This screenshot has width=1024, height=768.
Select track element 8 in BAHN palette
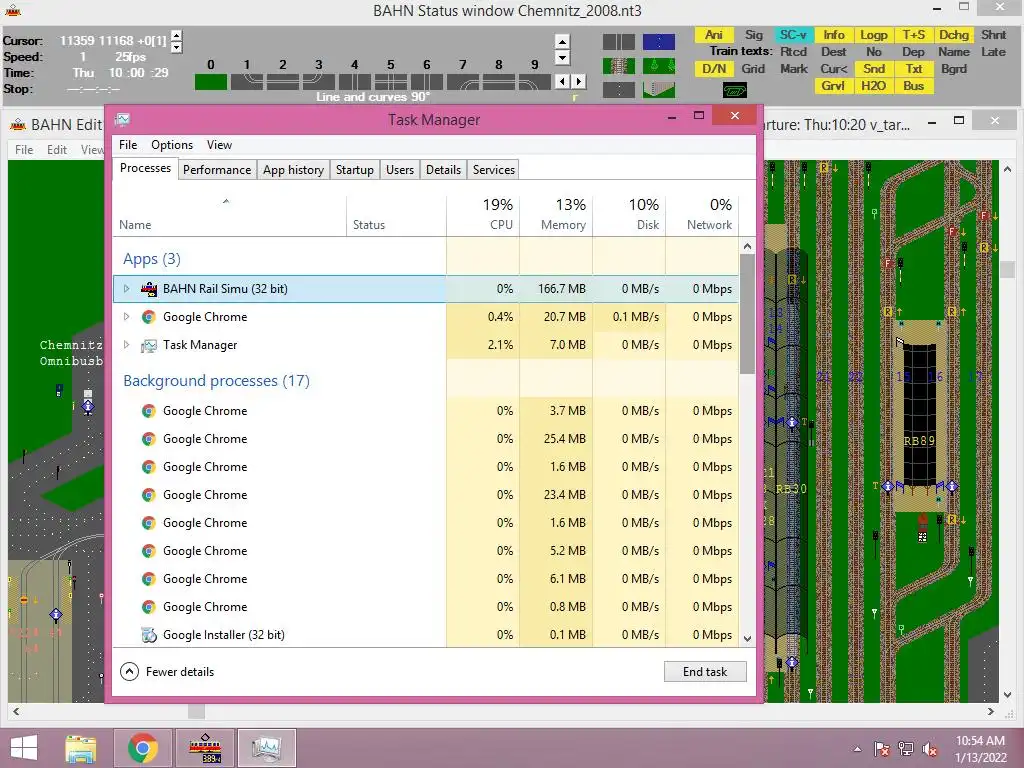tap(498, 82)
